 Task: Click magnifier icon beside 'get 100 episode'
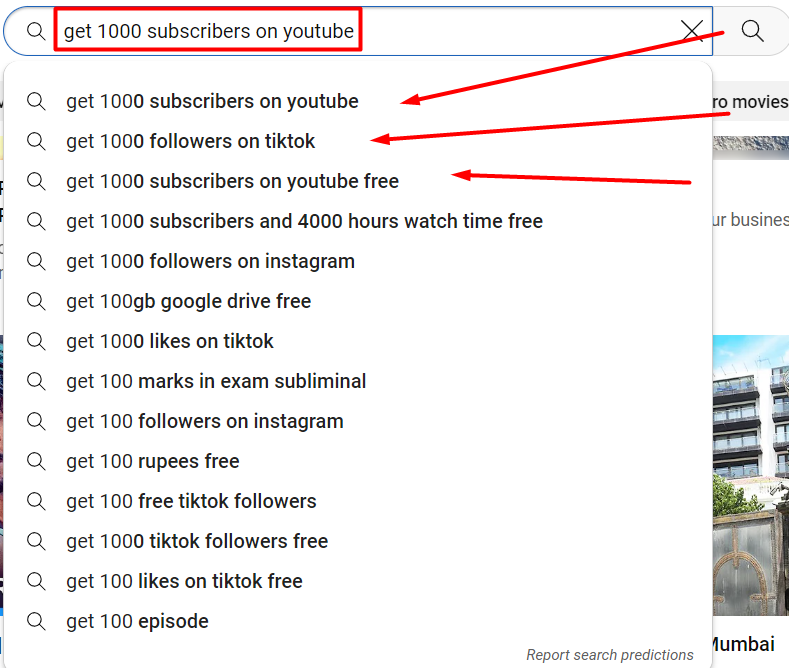tap(36, 621)
